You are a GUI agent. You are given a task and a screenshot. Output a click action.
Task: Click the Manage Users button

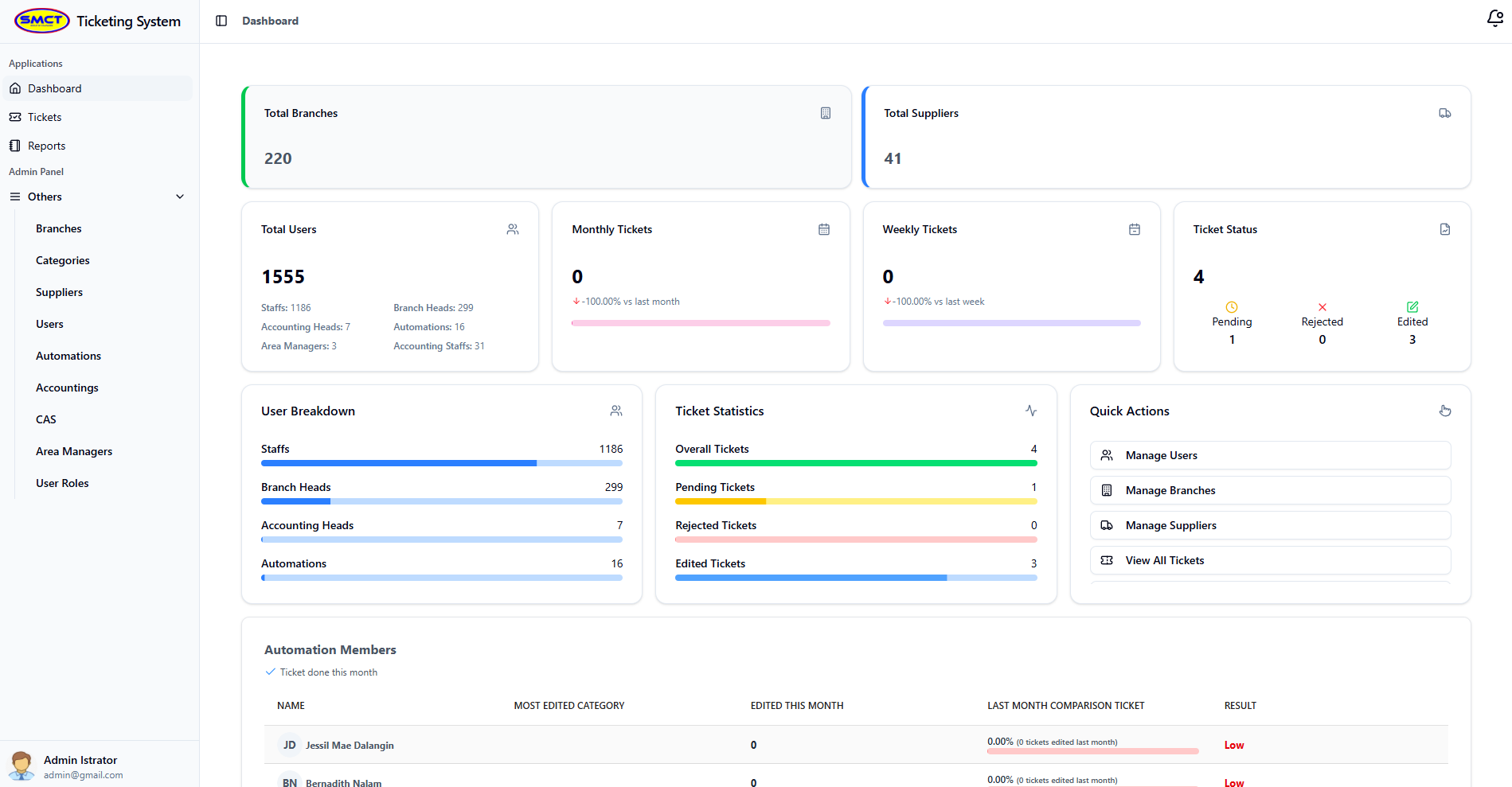[x=1270, y=455]
